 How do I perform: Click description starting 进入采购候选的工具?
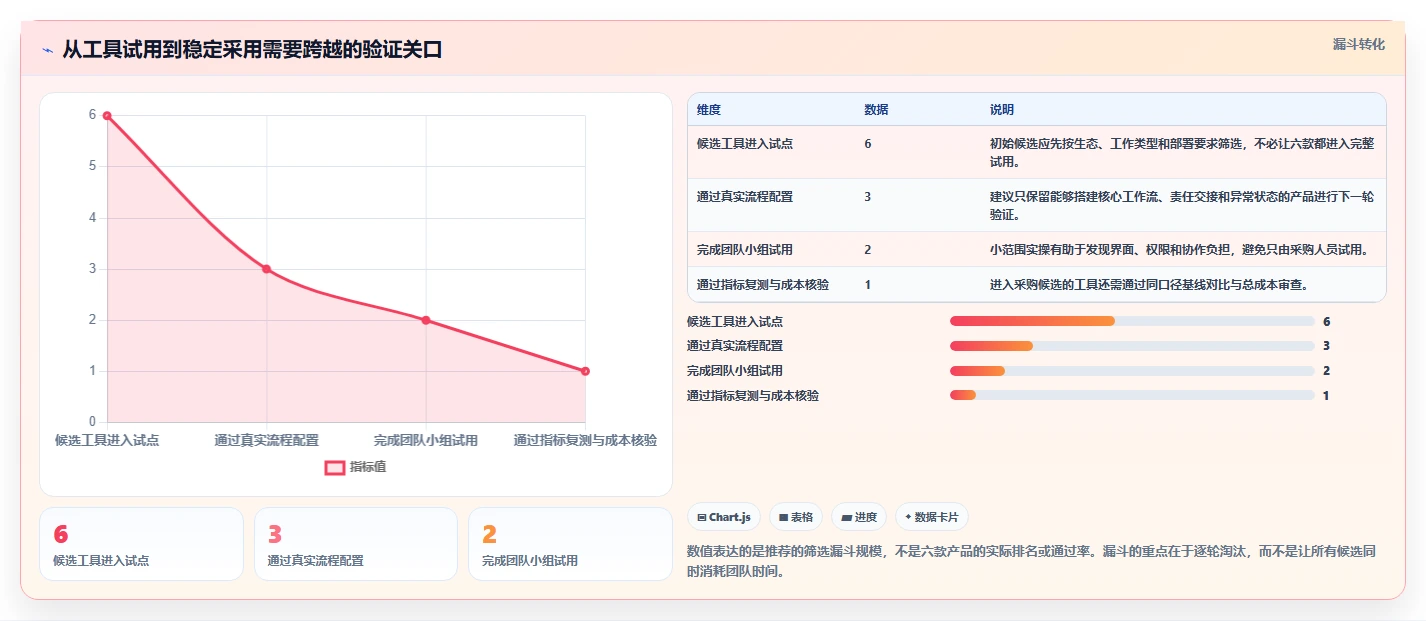coord(1150,285)
